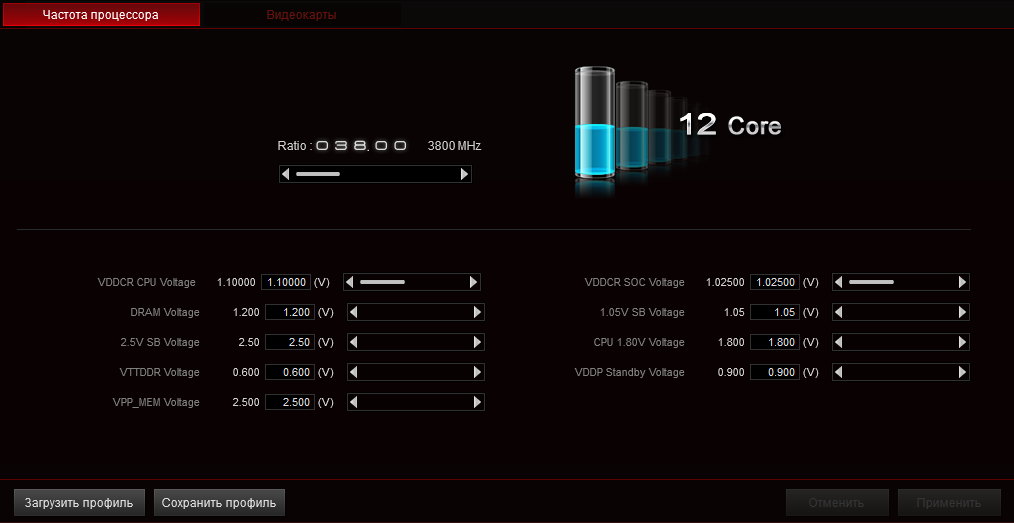1014x523 pixels.
Task: Click the VPP_MEM Voltage 2.500 input box
Action: (290, 402)
